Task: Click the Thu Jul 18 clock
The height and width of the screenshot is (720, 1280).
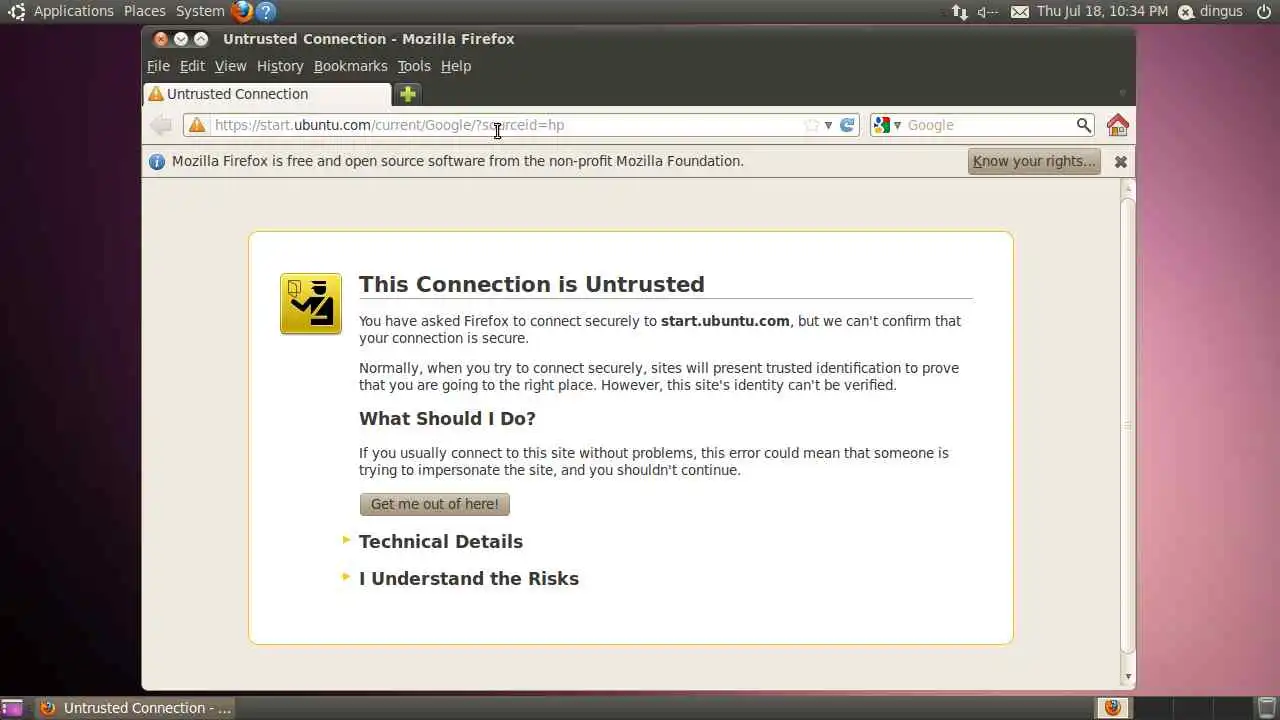Action: click(1102, 12)
